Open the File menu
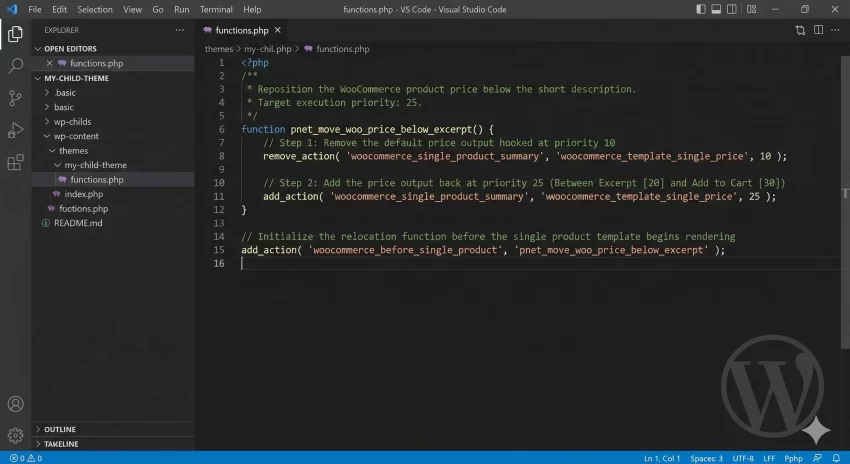 35,9
